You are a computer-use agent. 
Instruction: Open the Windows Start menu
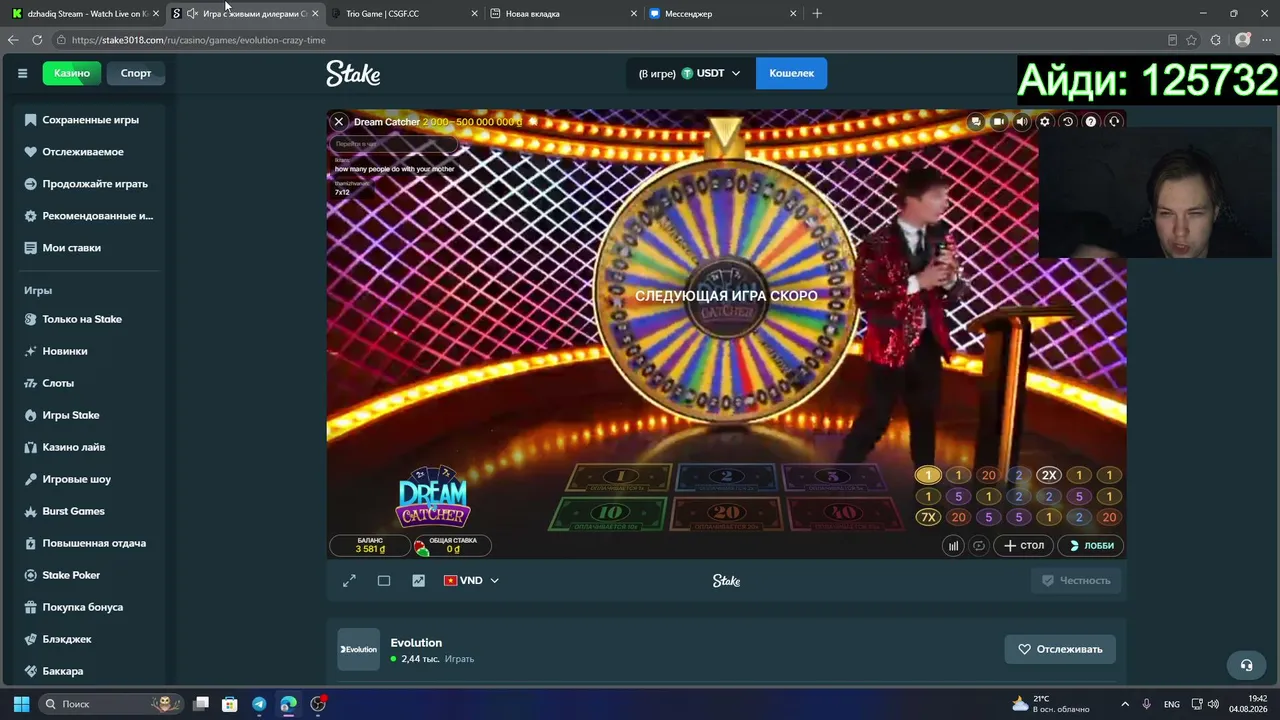(x=21, y=704)
